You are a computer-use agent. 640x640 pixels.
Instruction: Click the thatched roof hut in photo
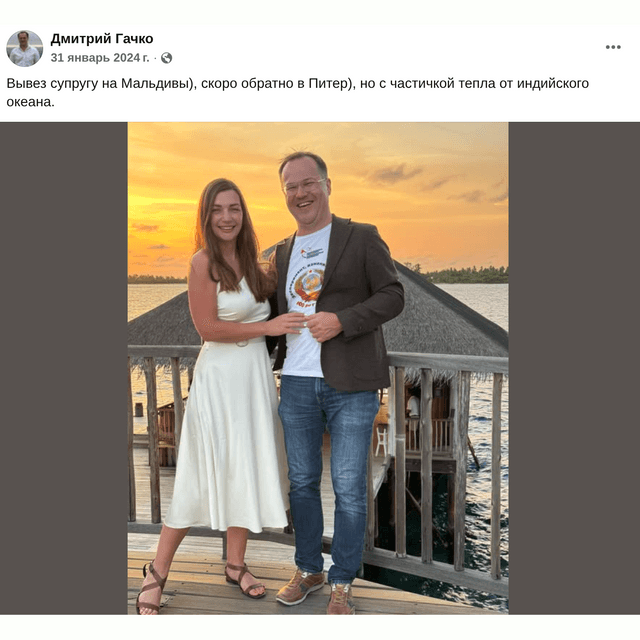[x=450, y=320]
